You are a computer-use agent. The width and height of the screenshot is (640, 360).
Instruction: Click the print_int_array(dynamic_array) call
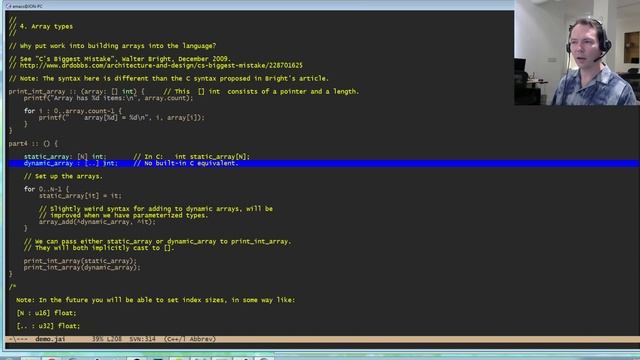point(82,268)
